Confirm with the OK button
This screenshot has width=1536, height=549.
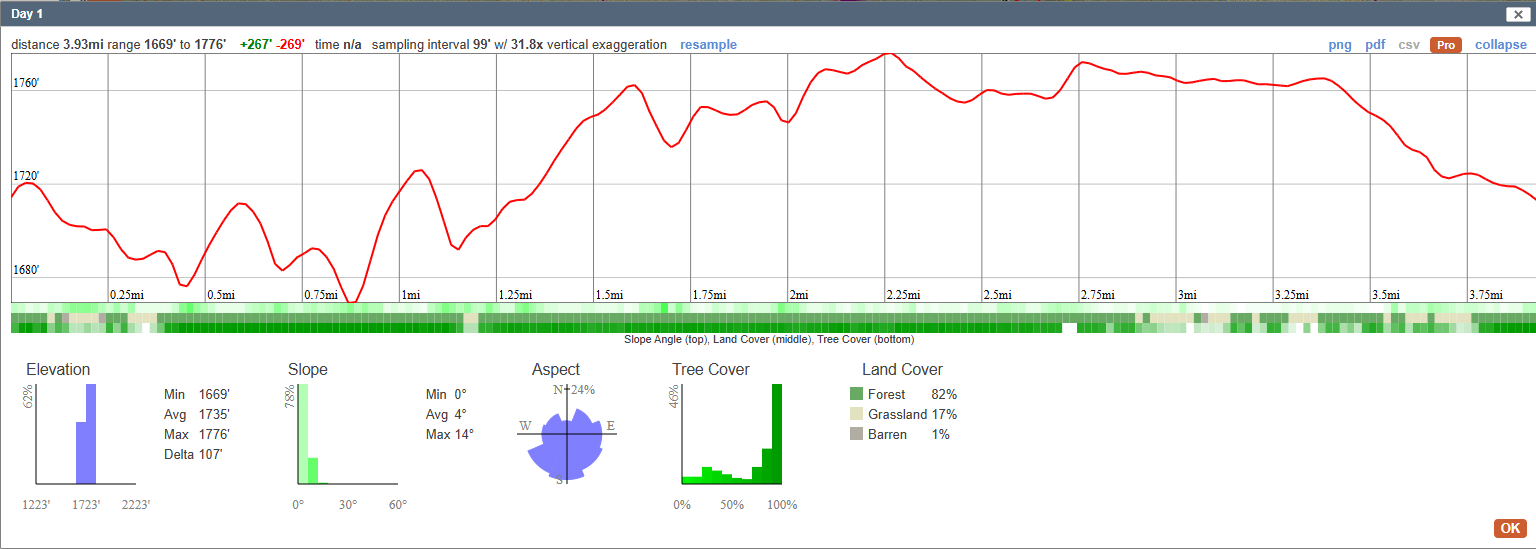[1510, 528]
